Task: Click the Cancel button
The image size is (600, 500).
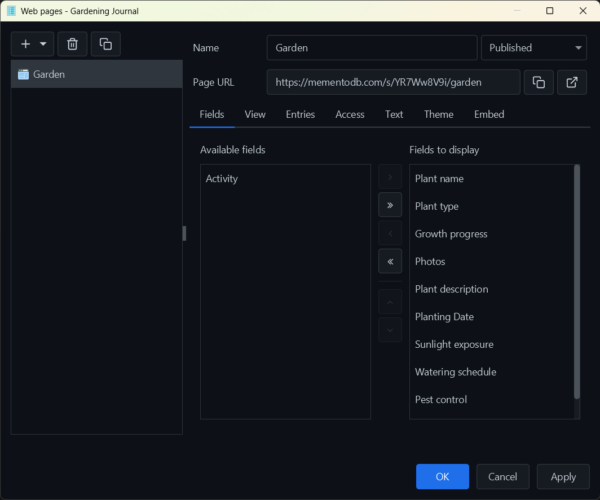Action: (502, 477)
